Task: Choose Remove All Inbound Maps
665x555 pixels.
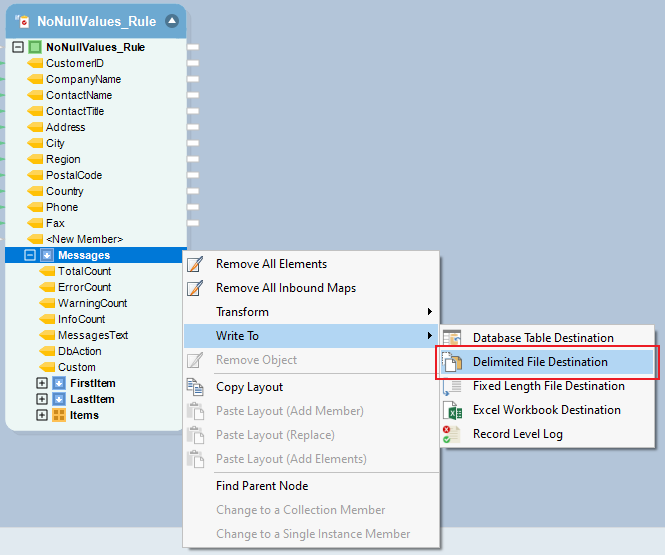Action: pyautogui.click(x=311, y=288)
